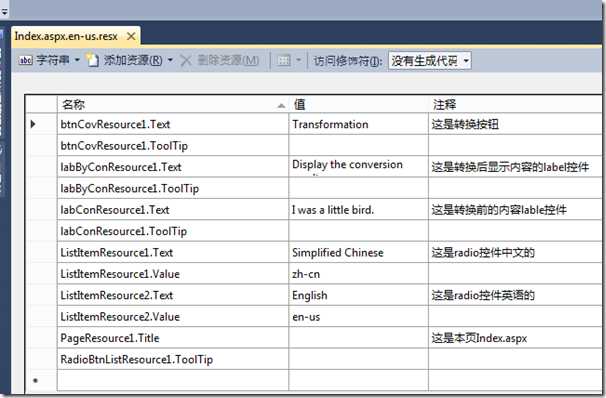Select the labConResource1.Text name cell
Viewport: 606px width, 398px height.
pyautogui.click(x=173, y=210)
